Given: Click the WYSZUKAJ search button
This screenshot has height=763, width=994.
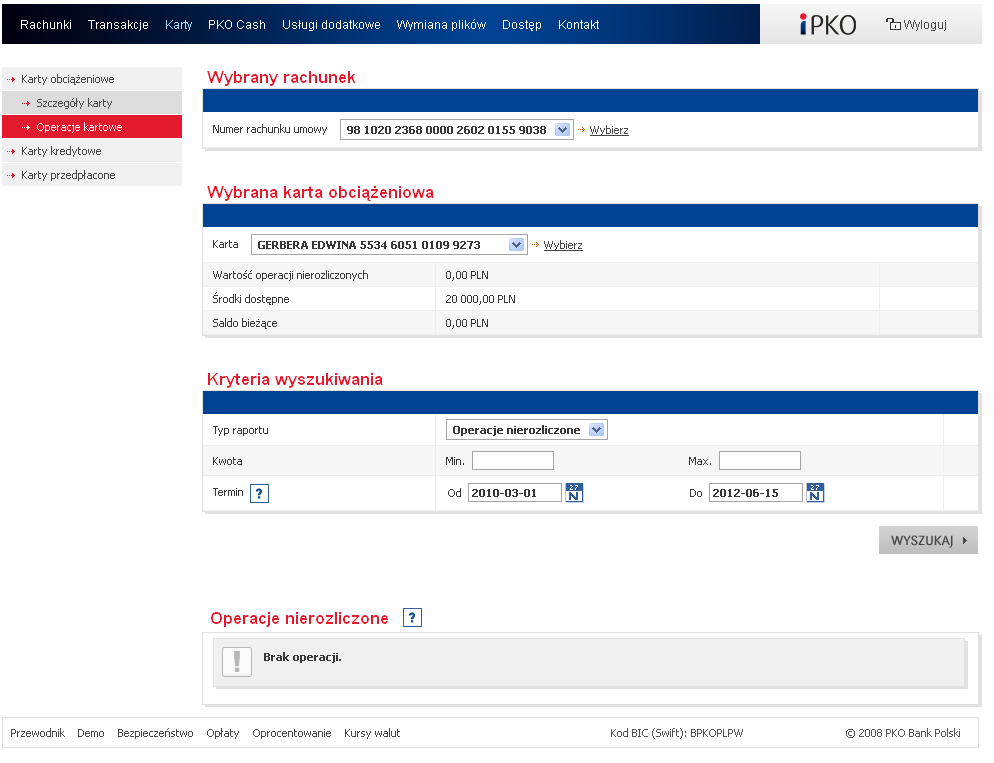Looking at the screenshot, I should click(x=928, y=540).
